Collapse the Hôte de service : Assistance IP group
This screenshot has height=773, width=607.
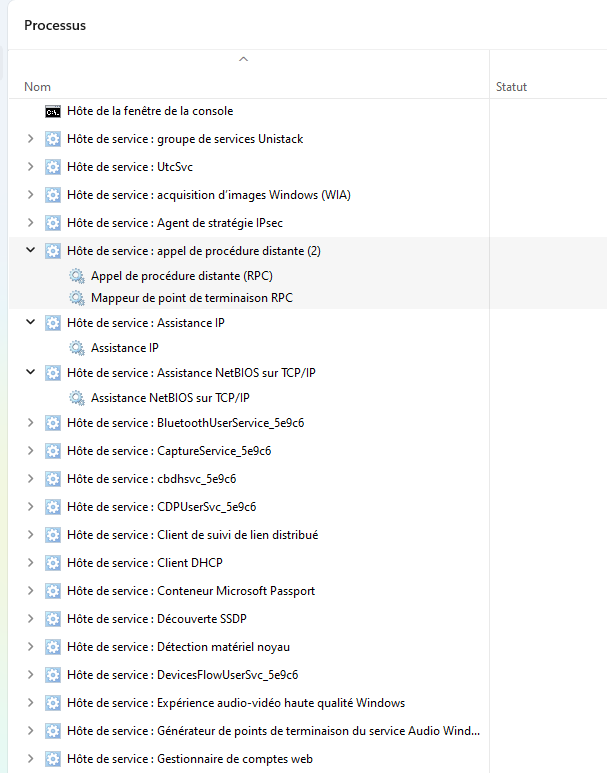pos(30,323)
